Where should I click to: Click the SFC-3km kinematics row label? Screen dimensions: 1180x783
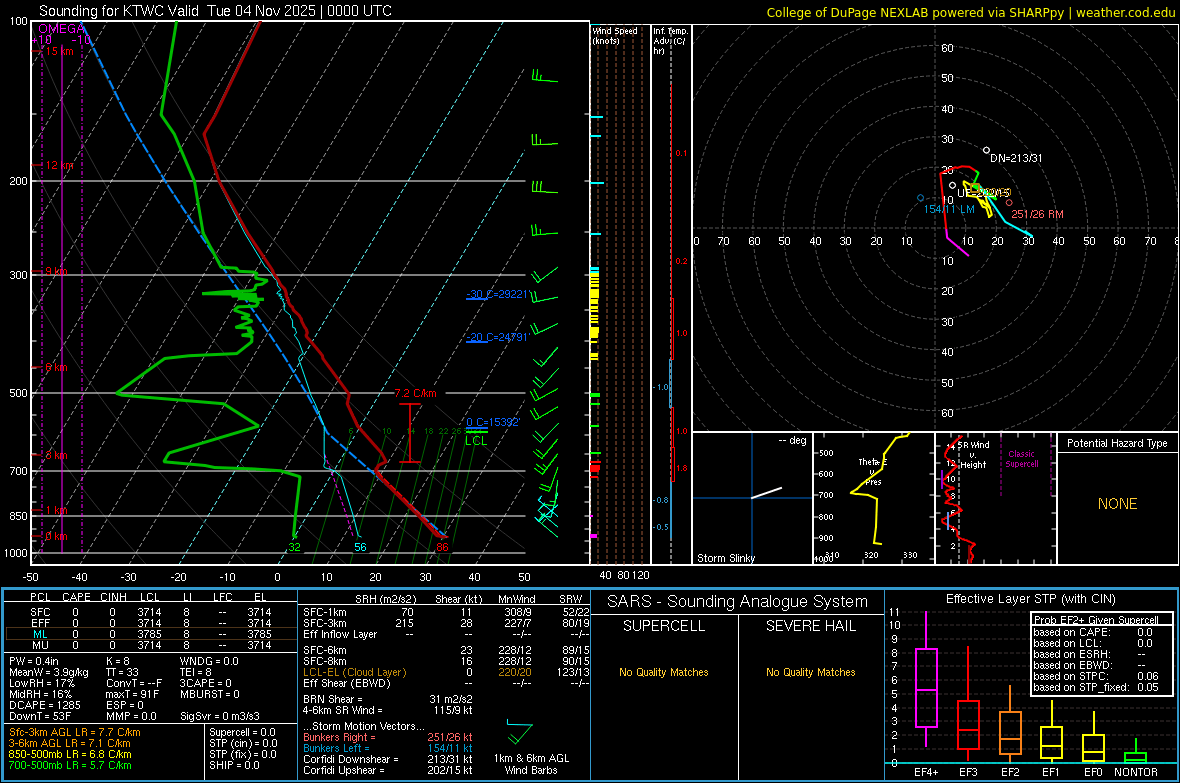325,623
